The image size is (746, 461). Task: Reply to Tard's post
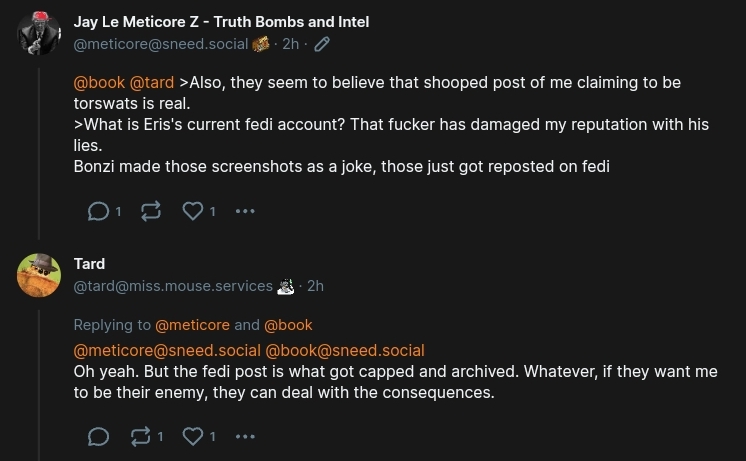[x=99, y=436]
